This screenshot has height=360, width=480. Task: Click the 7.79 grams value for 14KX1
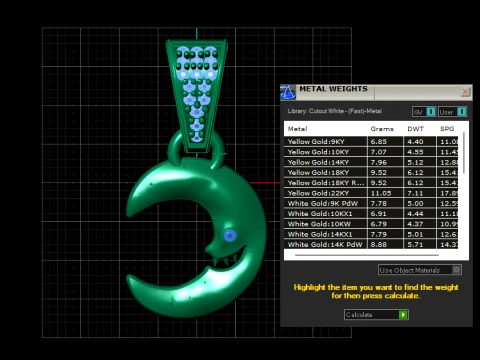(x=379, y=235)
